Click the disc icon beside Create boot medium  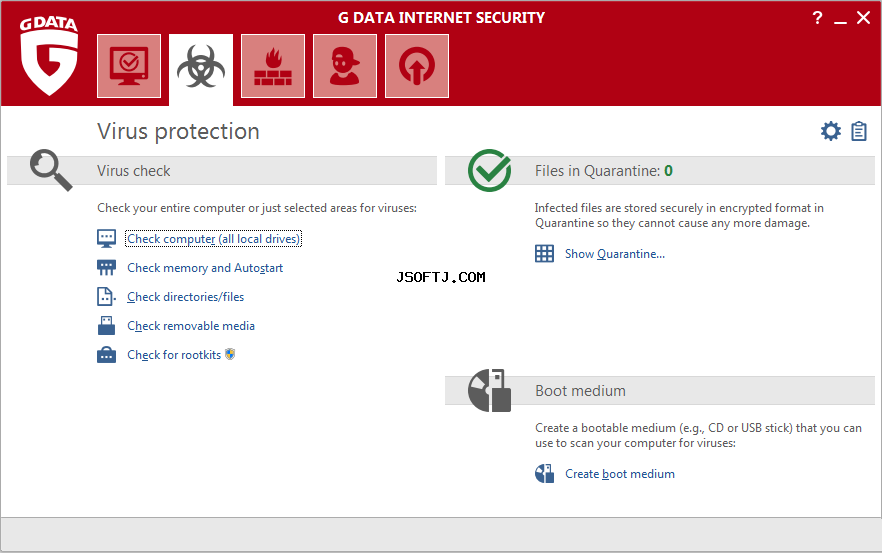(x=544, y=474)
